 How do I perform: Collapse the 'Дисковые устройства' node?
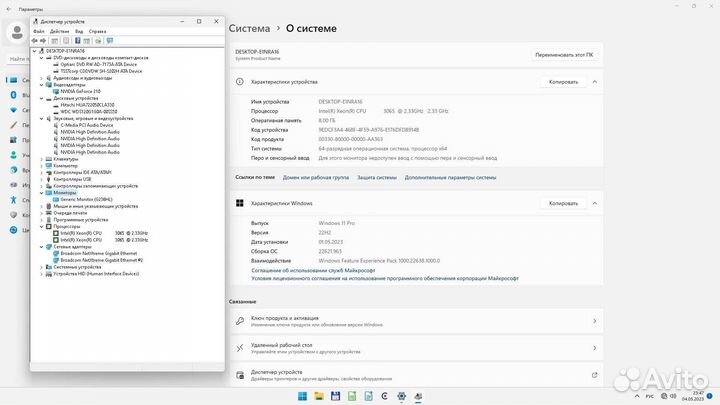[x=41, y=98]
